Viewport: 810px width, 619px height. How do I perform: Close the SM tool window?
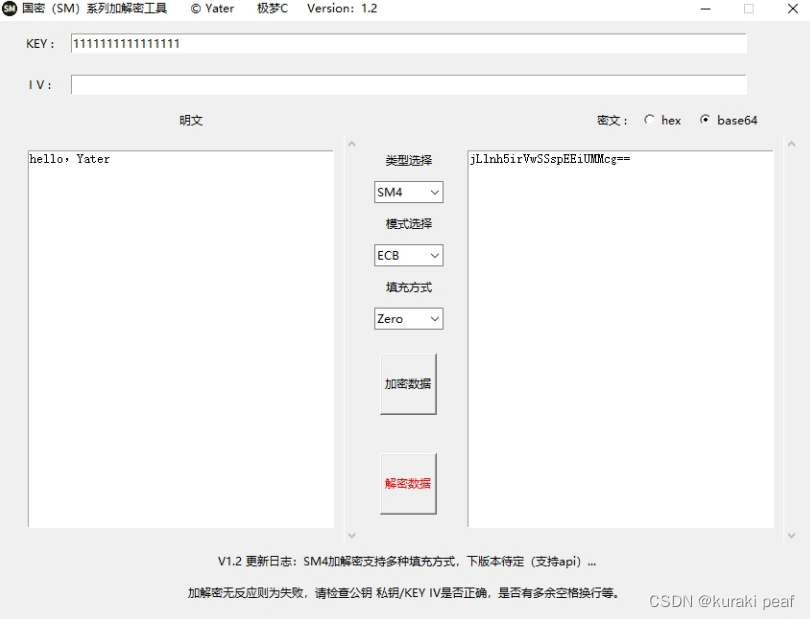click(x=793, y=9)
